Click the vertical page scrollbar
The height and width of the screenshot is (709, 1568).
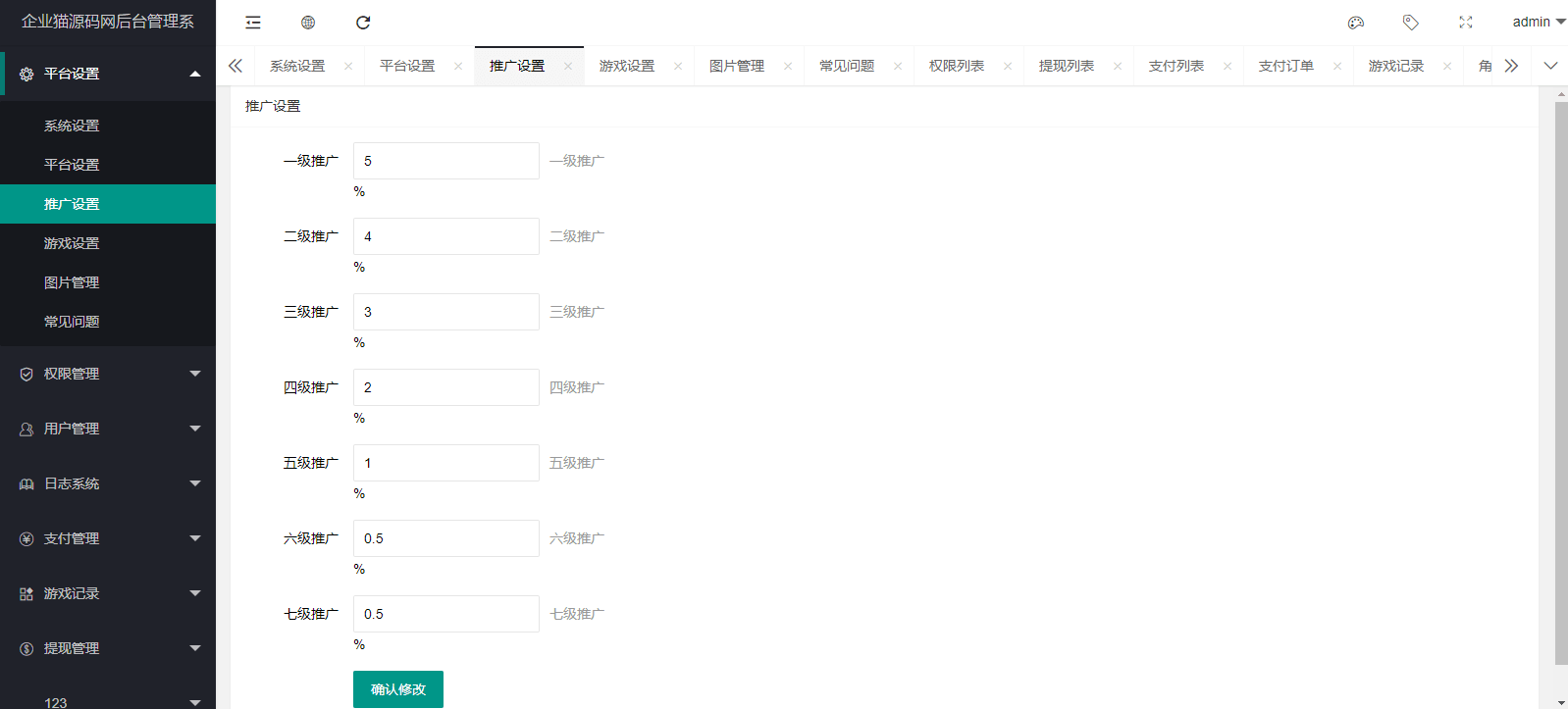(1561, 382)
